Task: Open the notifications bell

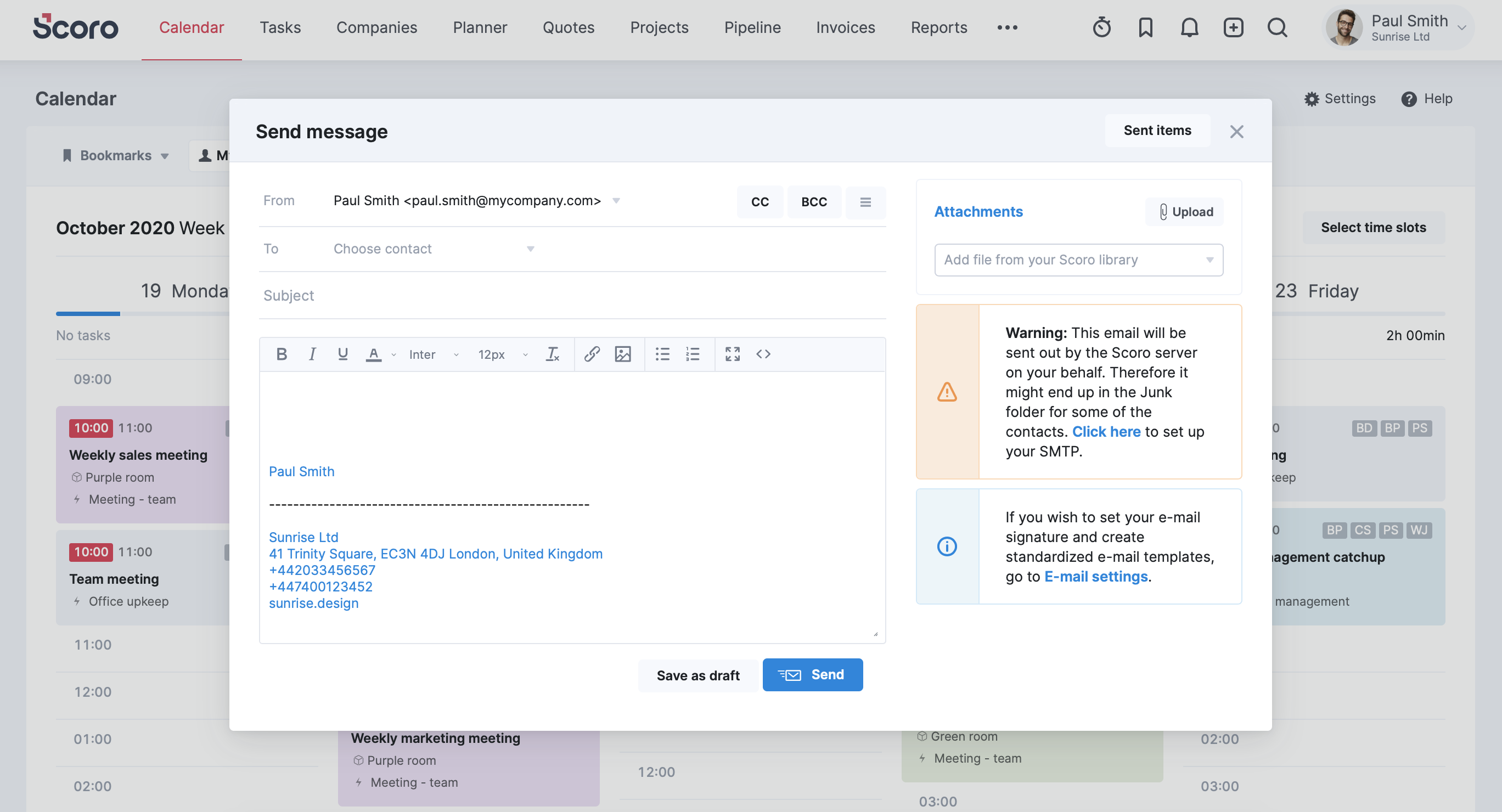Action: [1189, 27]
